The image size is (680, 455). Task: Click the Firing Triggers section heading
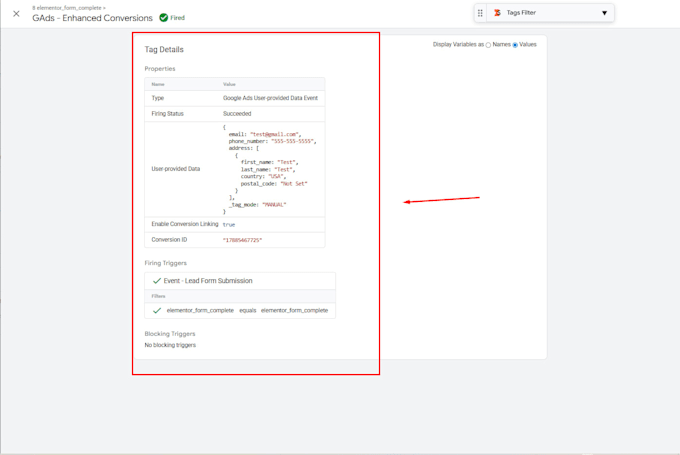[x=166, y=263]
